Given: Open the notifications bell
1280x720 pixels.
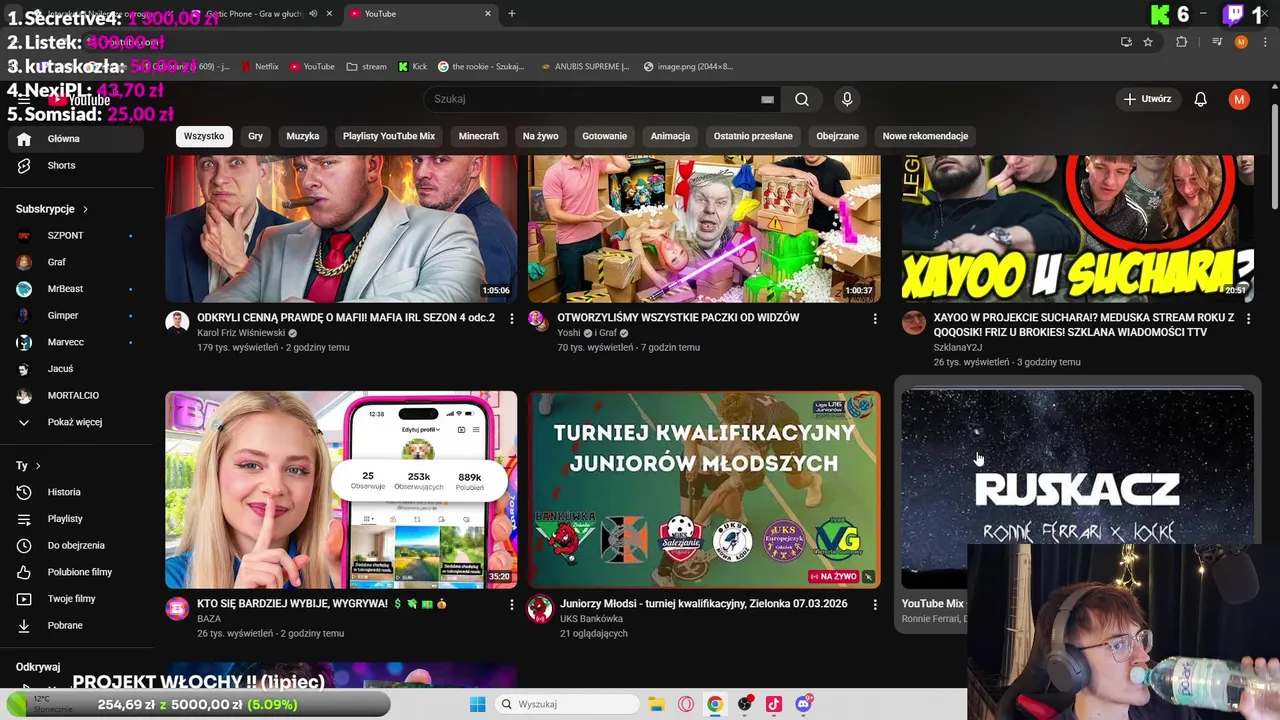Looking at the screenshot, I should (1200, 99).
